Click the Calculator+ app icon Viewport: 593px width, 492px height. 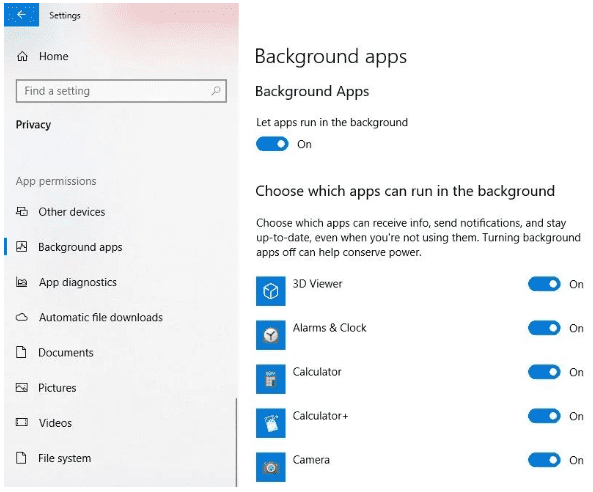pyautogui.click(x=270, y=423)
